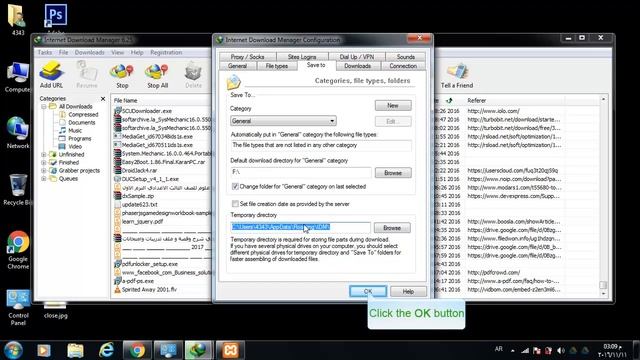The width and height of the screenshot is (640, 360).
Task: Click the download list vertical scrollbar
Action: 603,196
